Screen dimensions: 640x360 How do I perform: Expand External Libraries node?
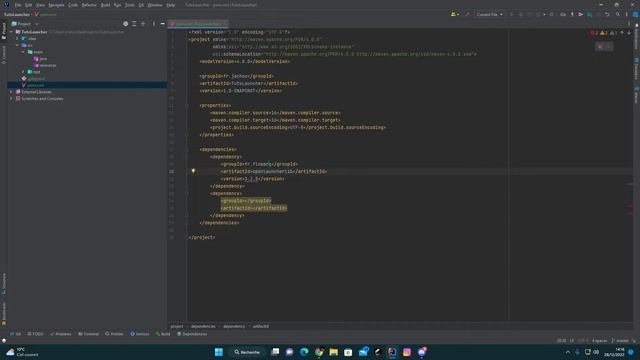(x=11, y=92)
